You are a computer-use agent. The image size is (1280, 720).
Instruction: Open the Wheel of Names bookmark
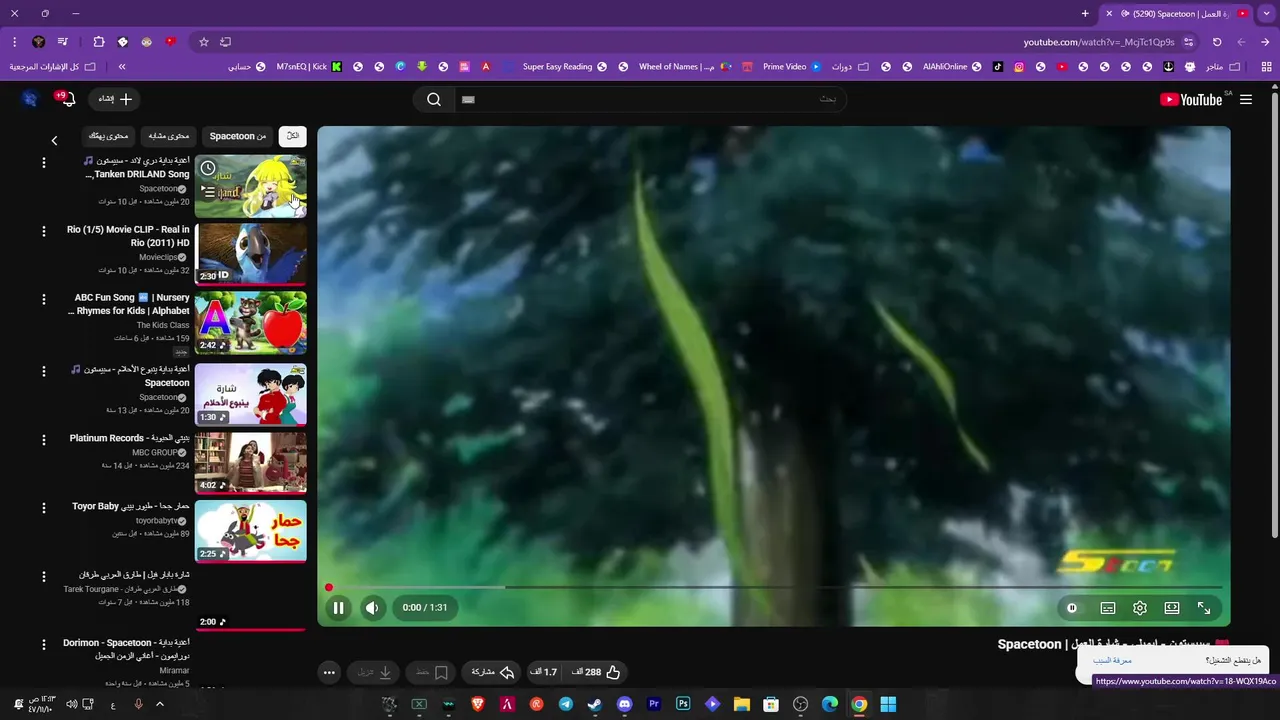pos(685,67)
